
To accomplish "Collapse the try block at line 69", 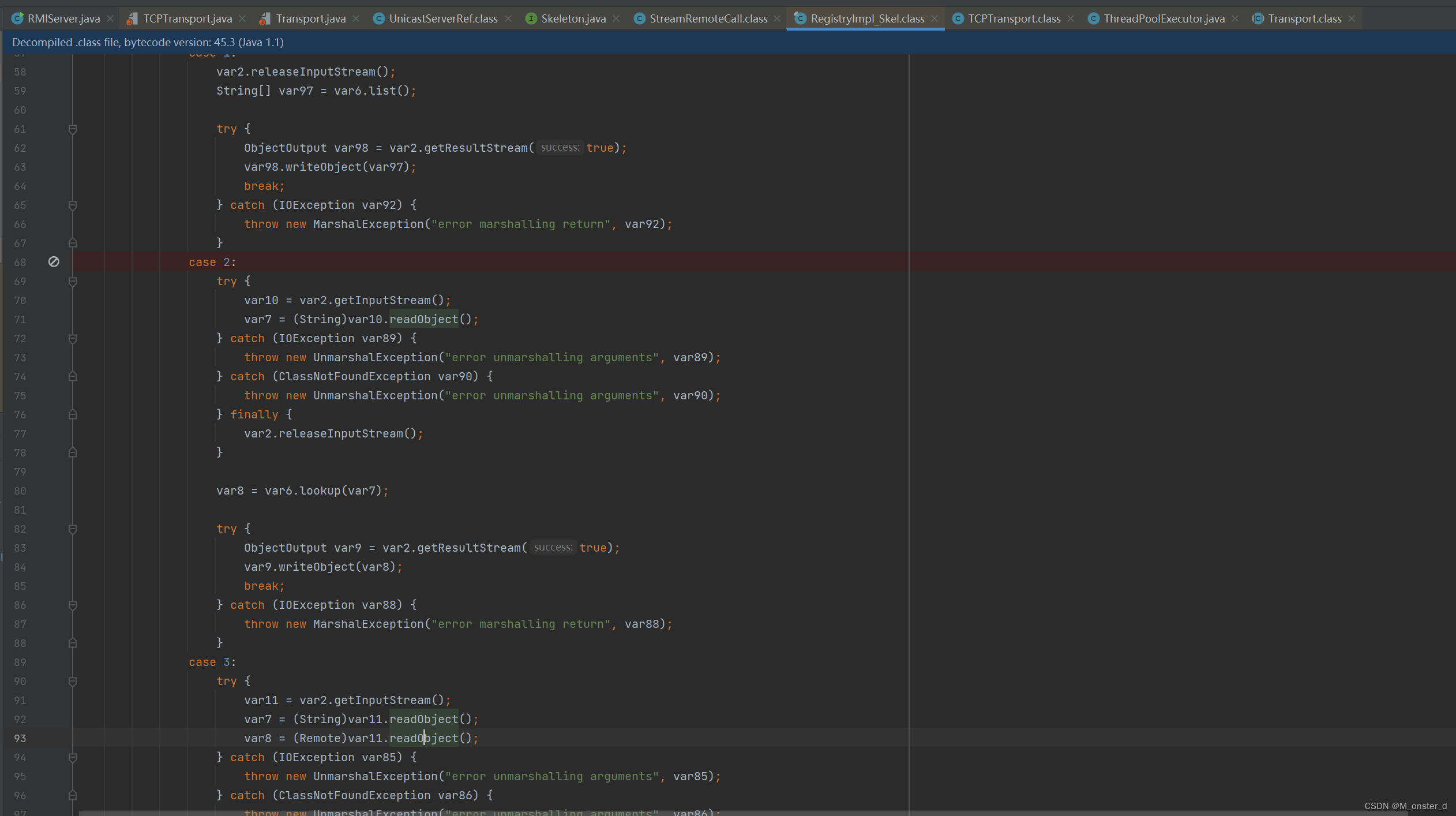I will pyautogui.click(x=73, y=281).
